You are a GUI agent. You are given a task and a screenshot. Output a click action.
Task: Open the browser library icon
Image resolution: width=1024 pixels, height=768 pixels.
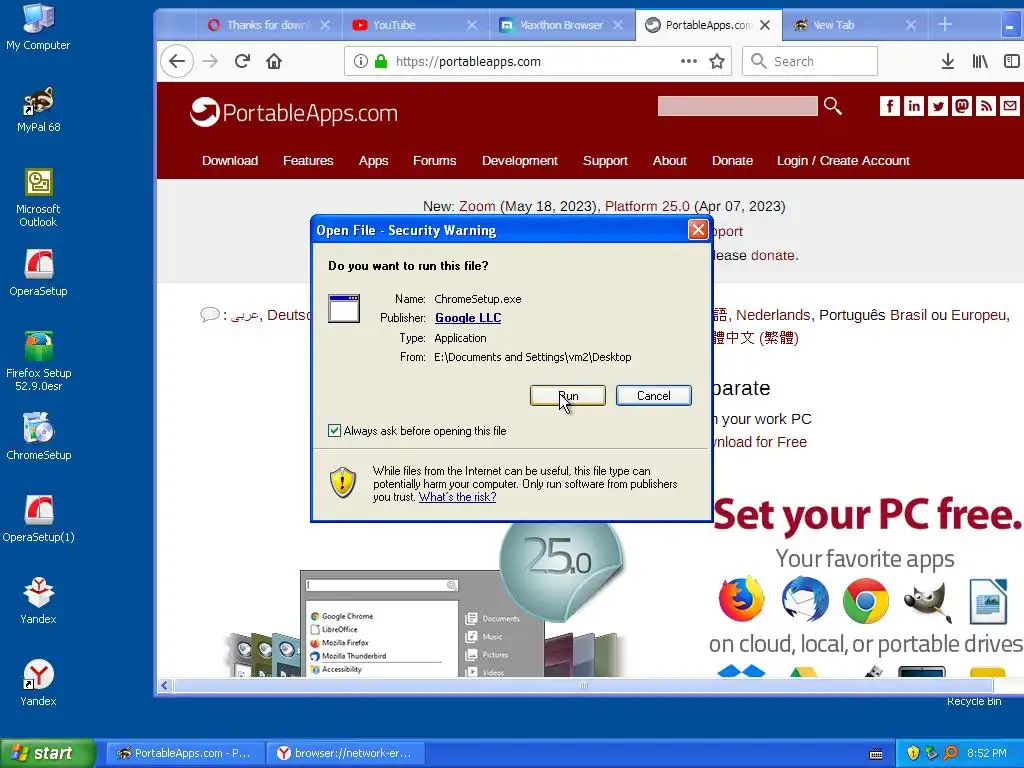[980, 61]
